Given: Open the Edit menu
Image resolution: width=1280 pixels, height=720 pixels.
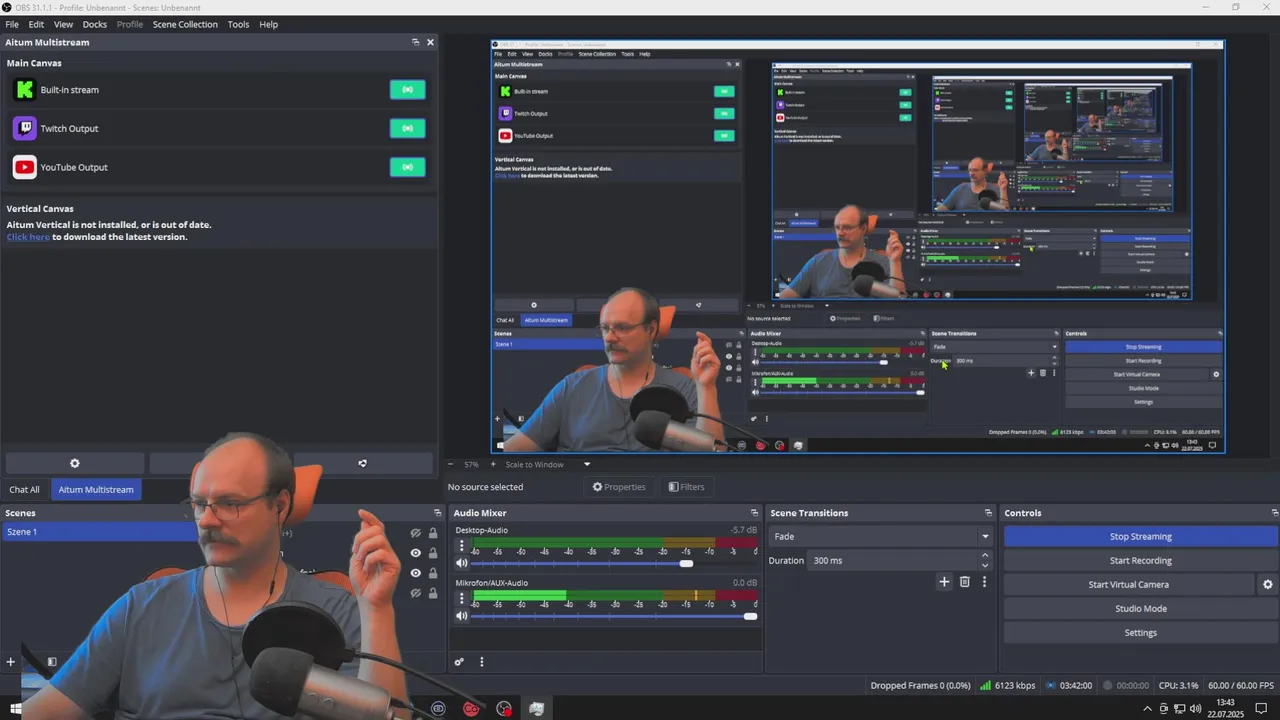Looking at the screenshot, I should [36, 24].
